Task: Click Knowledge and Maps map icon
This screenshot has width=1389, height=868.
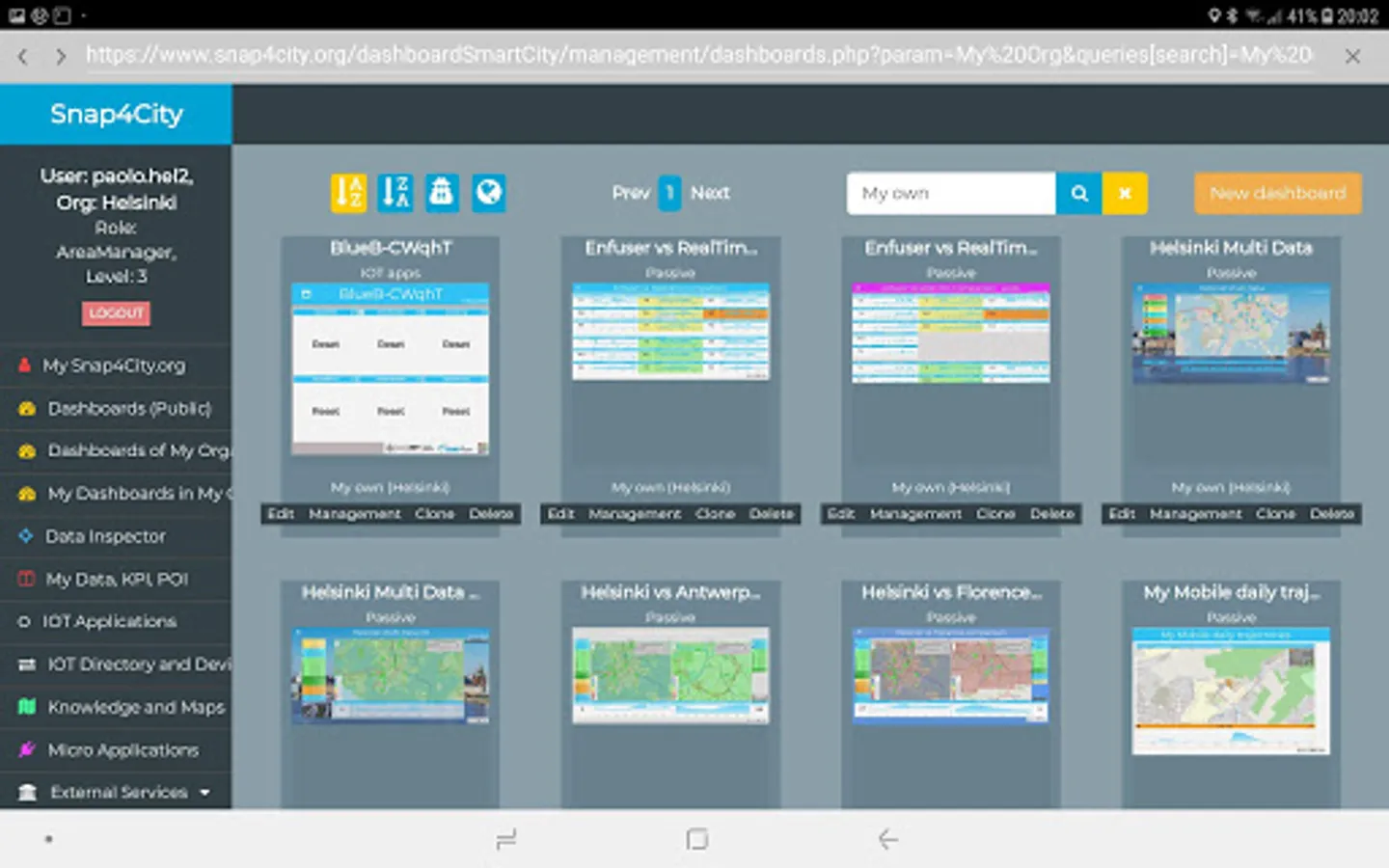Action: (x=27, y=707)
